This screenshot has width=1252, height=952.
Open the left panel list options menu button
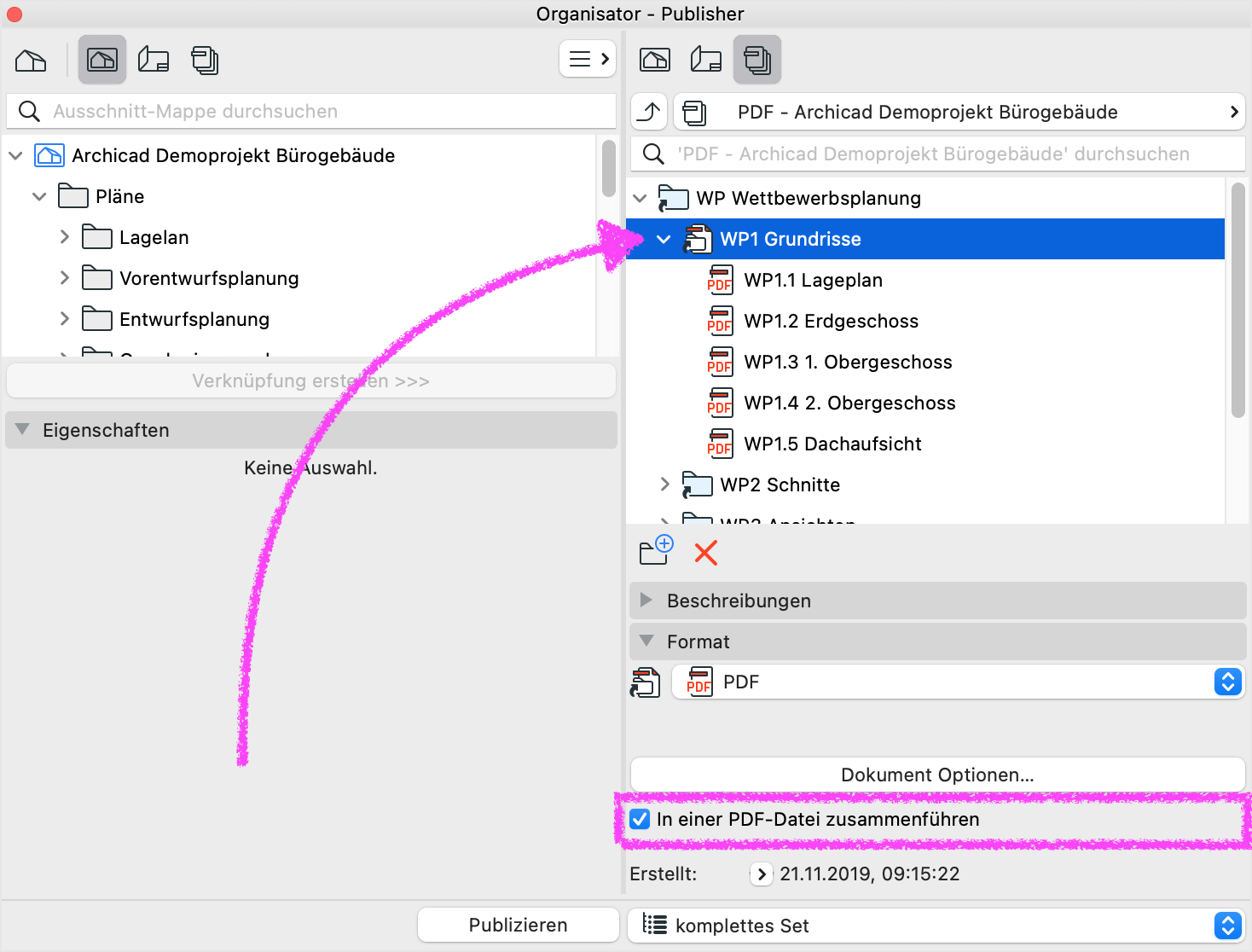point(588,59)
